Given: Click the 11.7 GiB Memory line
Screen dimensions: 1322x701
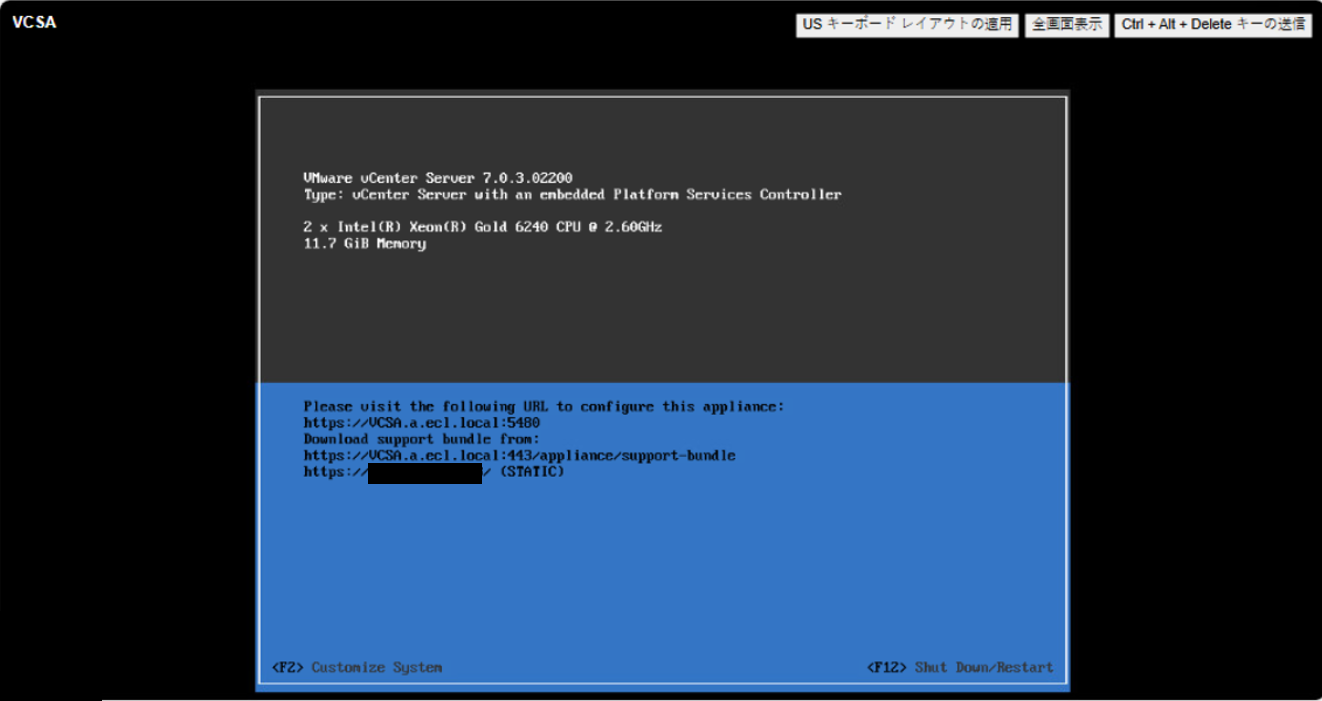Looking at the screenshot, I should (x=365, y=243).
